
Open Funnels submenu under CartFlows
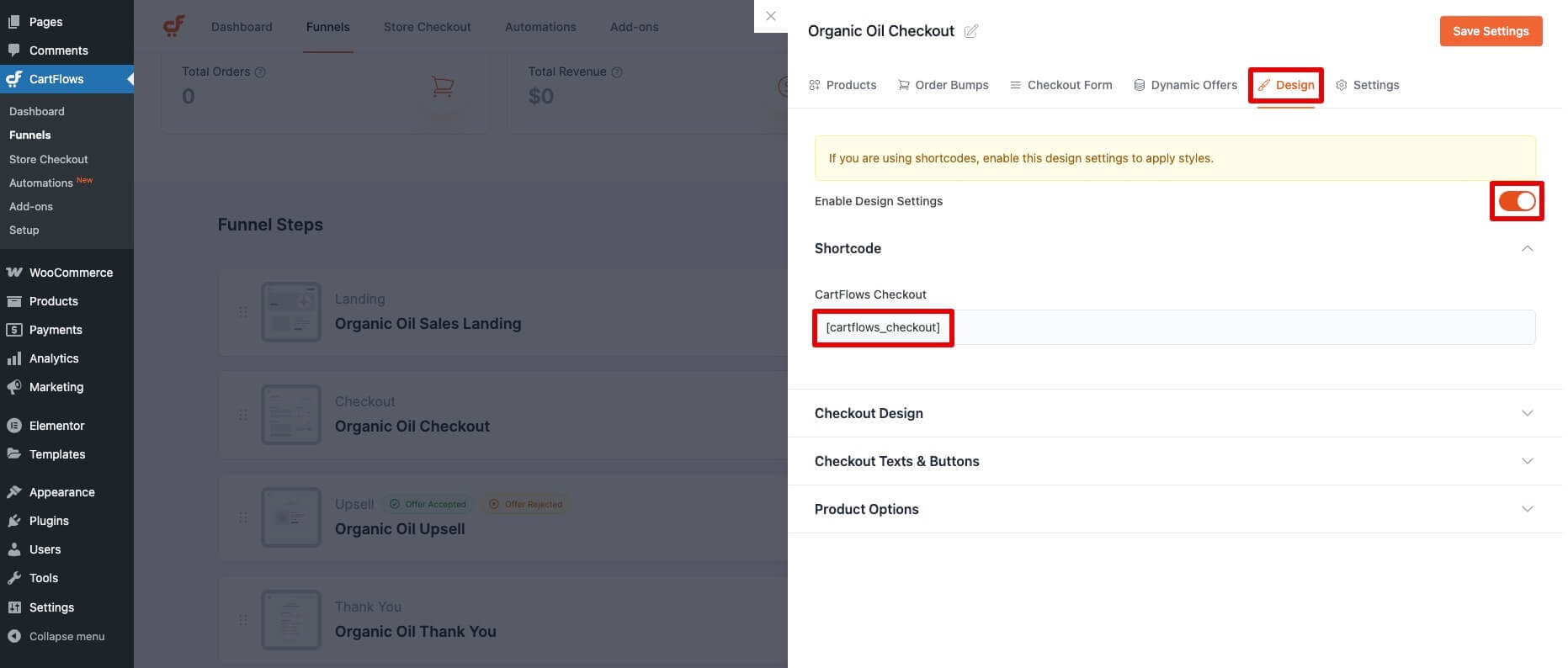click(x=29, y=135)
